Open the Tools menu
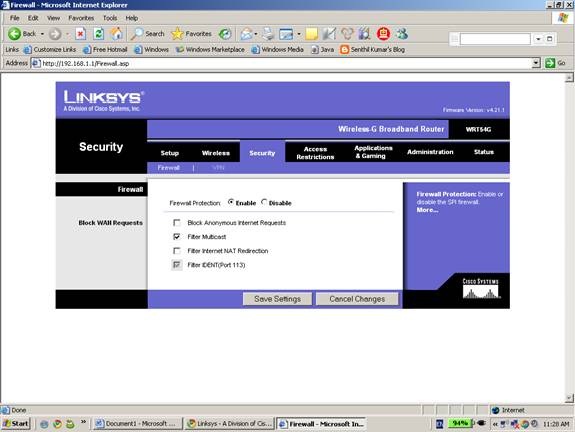The height and width of the screenshot is (432, 575). [x=110, y=18]
